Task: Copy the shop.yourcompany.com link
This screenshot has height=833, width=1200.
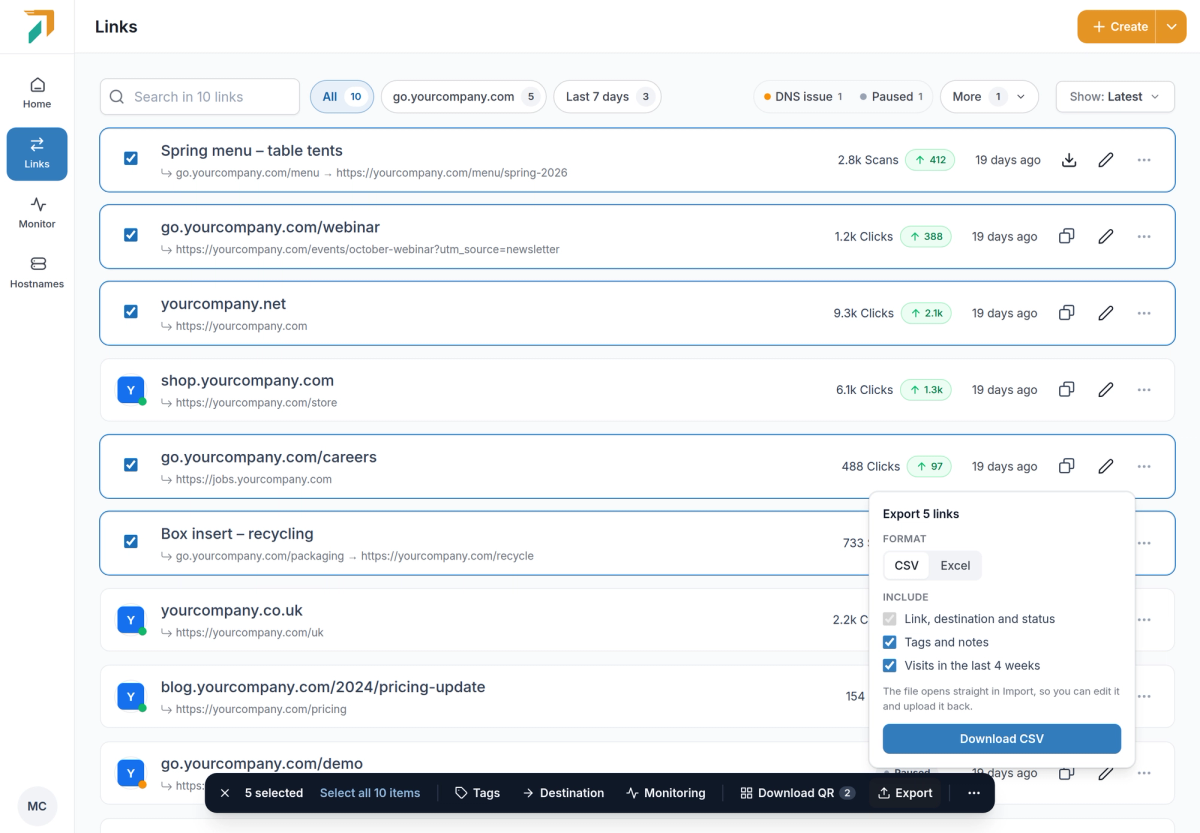Action: [x=1067, y=390]
